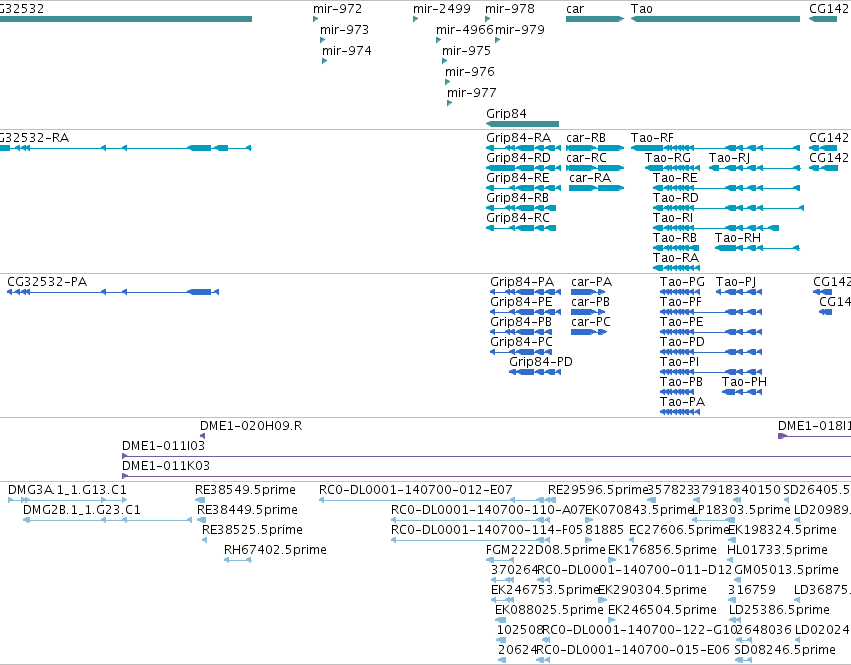Select the mir-974 feature label

346,50
